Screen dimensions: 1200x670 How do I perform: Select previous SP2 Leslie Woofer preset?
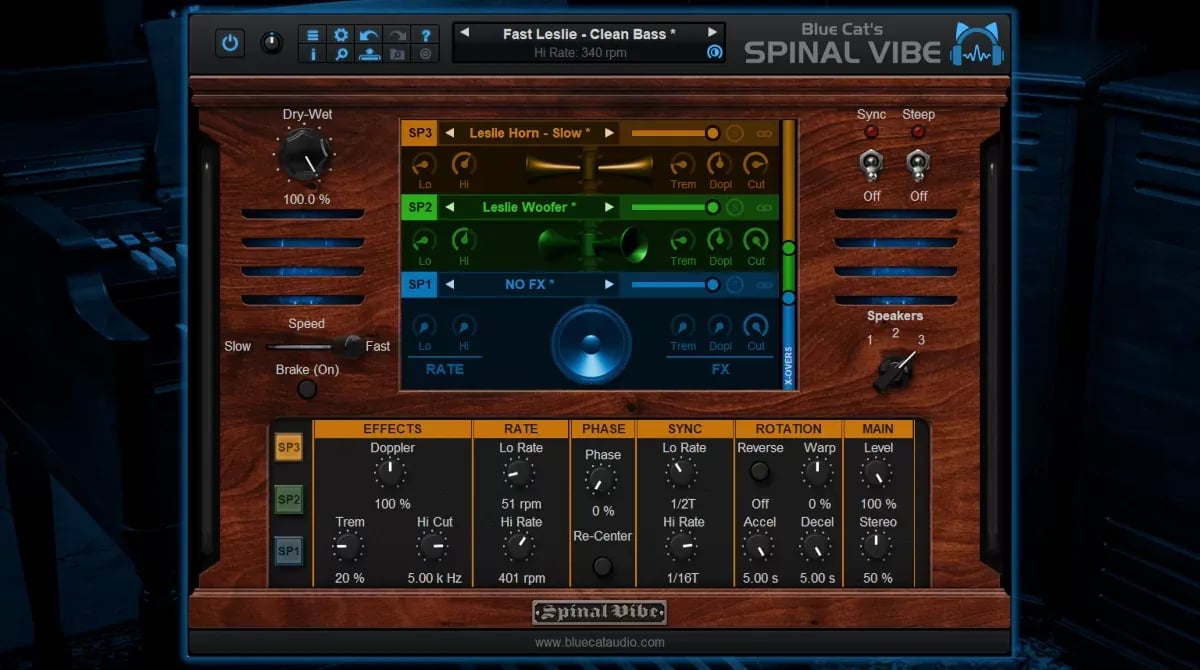tap(450, 207)
